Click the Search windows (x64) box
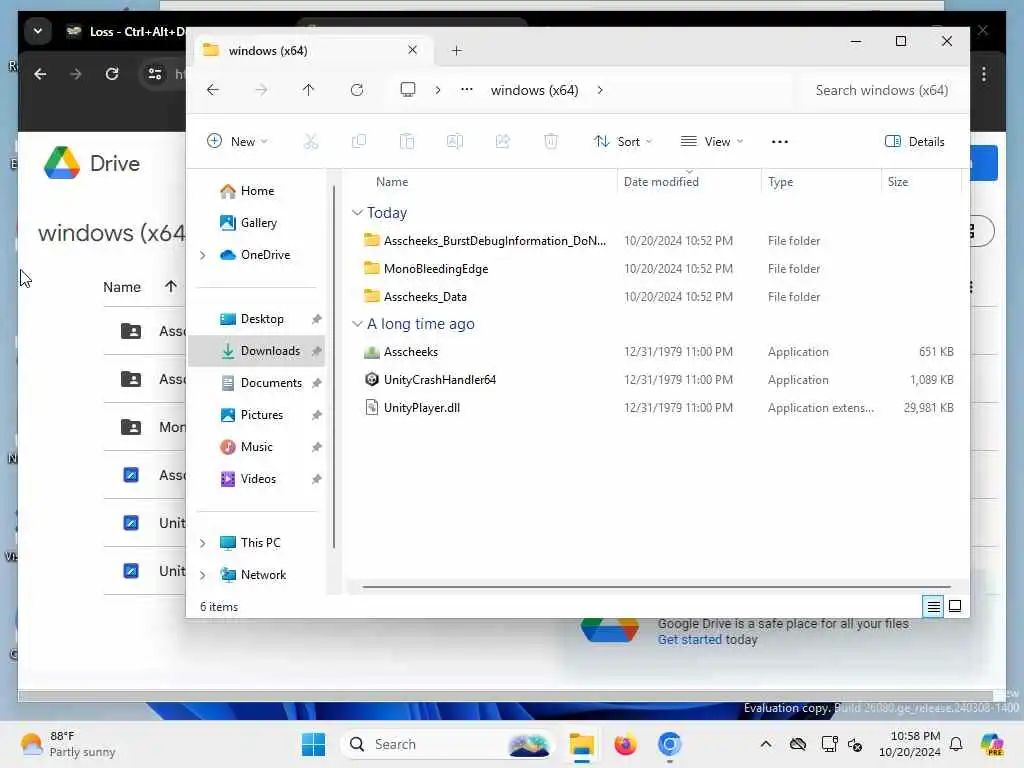1024x768 pixels. click(880, 90)
